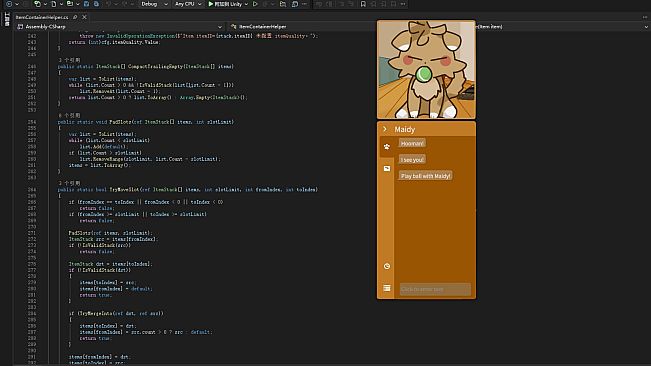Viewport: 651px width, 366px height.
Task: Select the ItemContainerHelper.cs tab
Action: (42, 17)
